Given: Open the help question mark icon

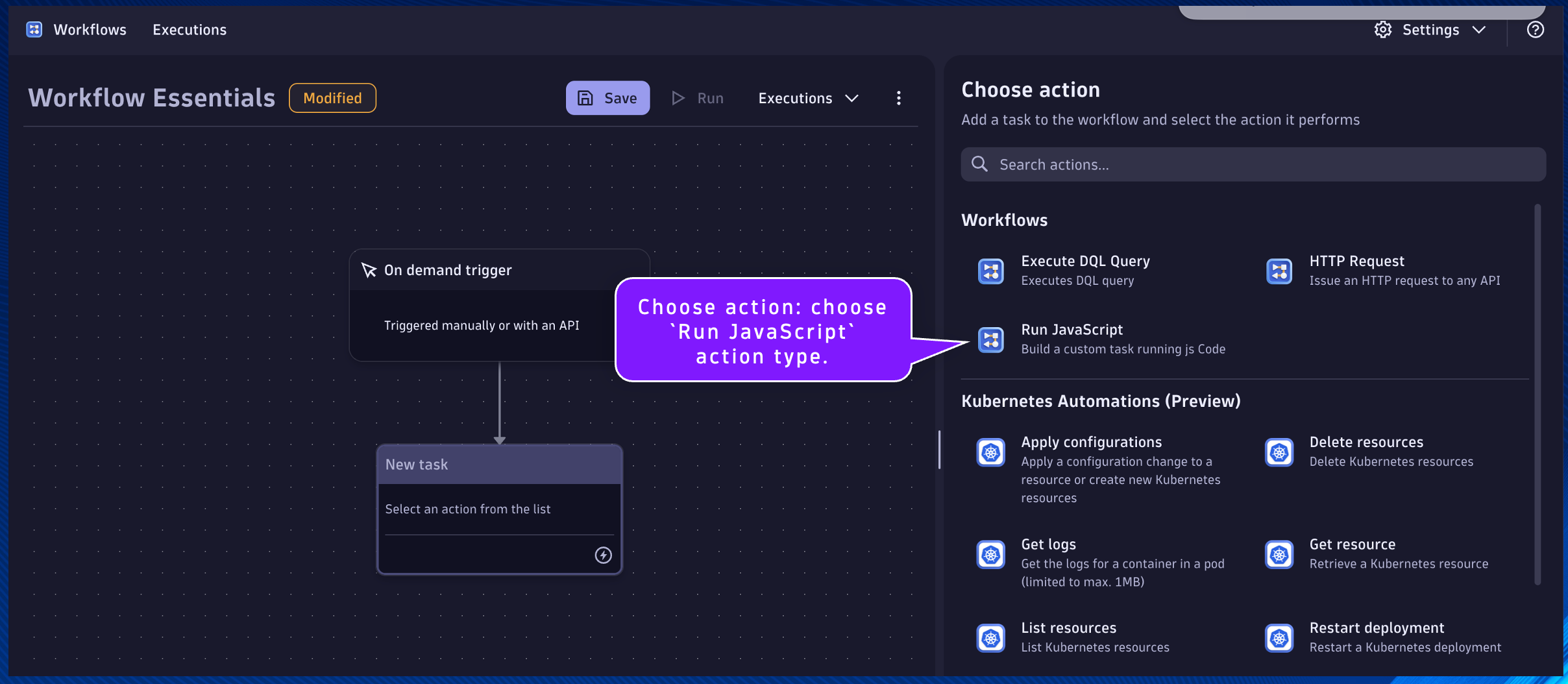Looking at the screenshot, I should pyautogui.click(x=1536, y=30).
